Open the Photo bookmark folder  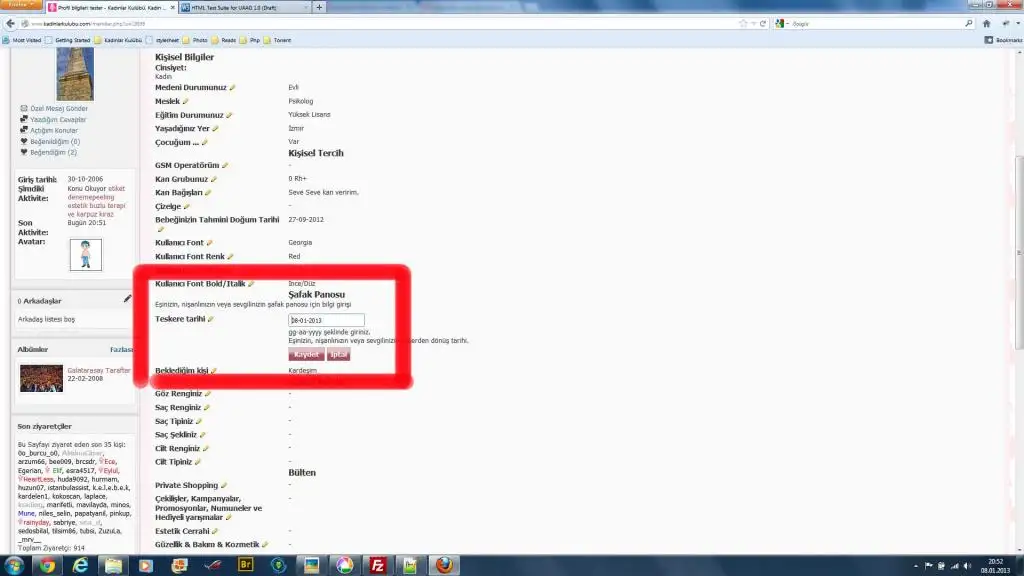click(195, 40)
